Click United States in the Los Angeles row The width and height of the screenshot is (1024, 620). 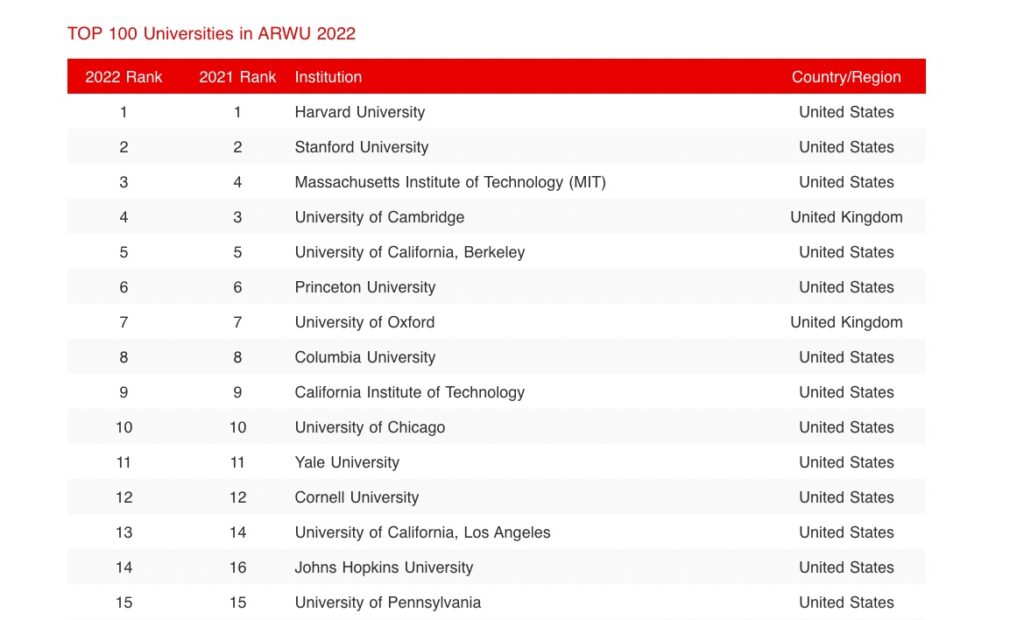(x=846, y=532)
